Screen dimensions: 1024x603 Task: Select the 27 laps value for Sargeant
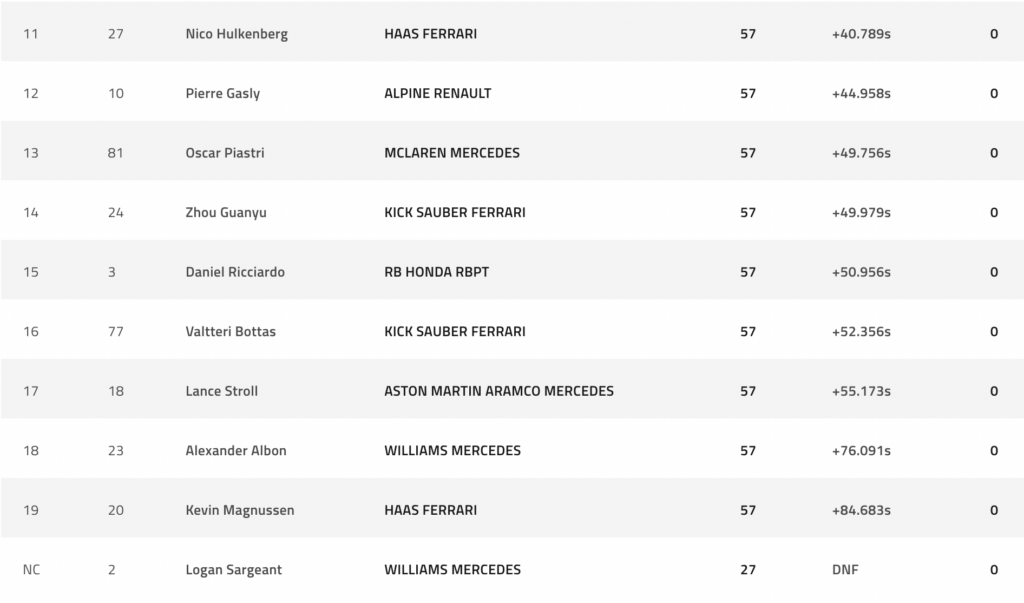[x=748, y=570]
